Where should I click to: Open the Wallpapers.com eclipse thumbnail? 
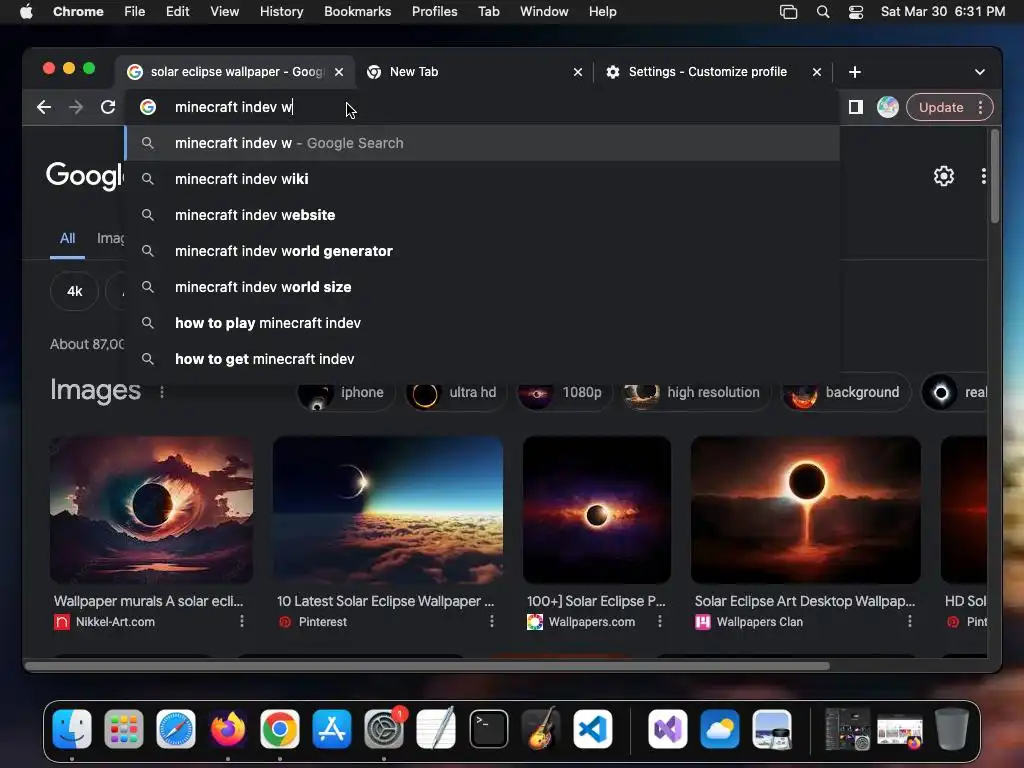point(597,510)
